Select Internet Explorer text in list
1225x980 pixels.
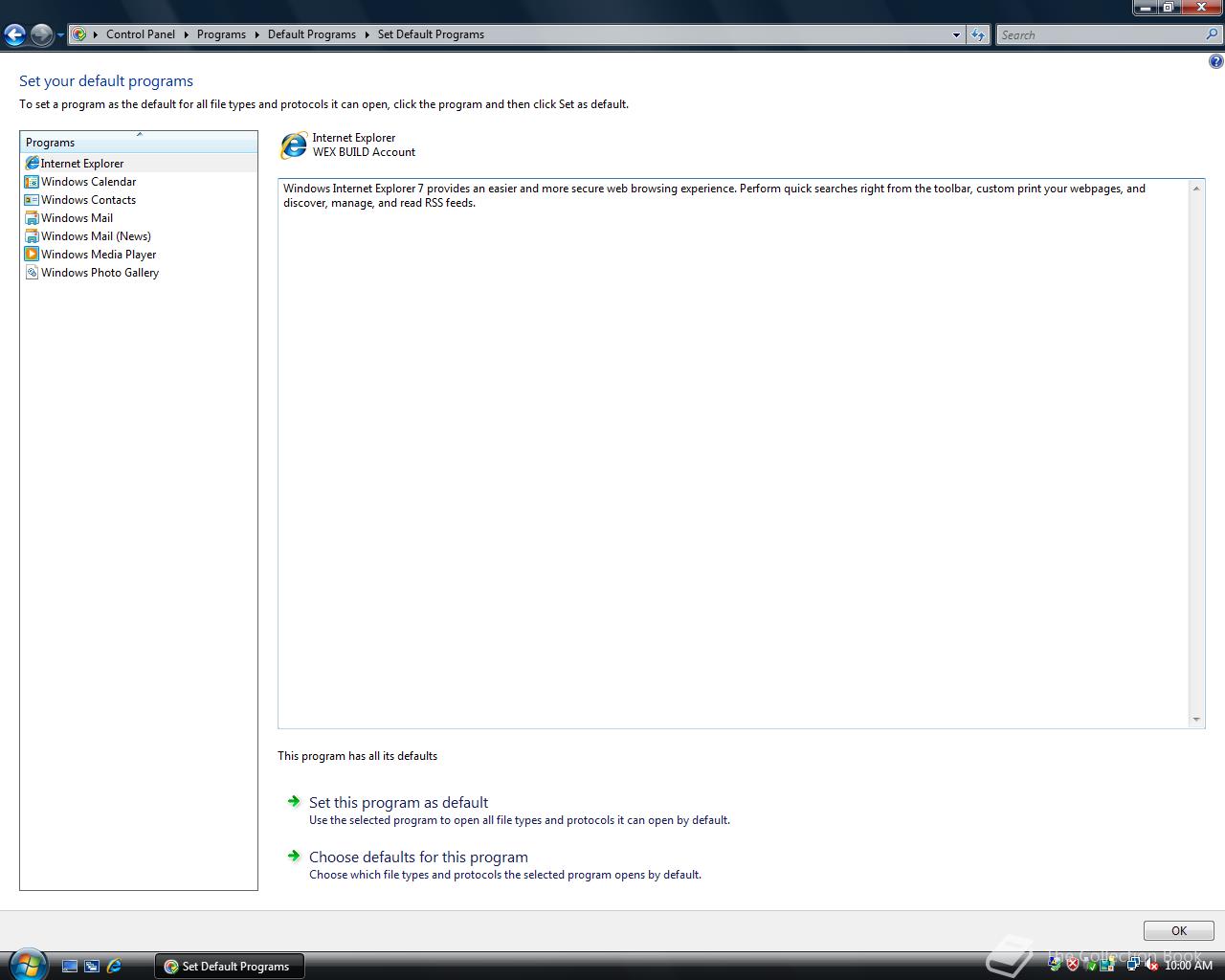click(82, 164)
